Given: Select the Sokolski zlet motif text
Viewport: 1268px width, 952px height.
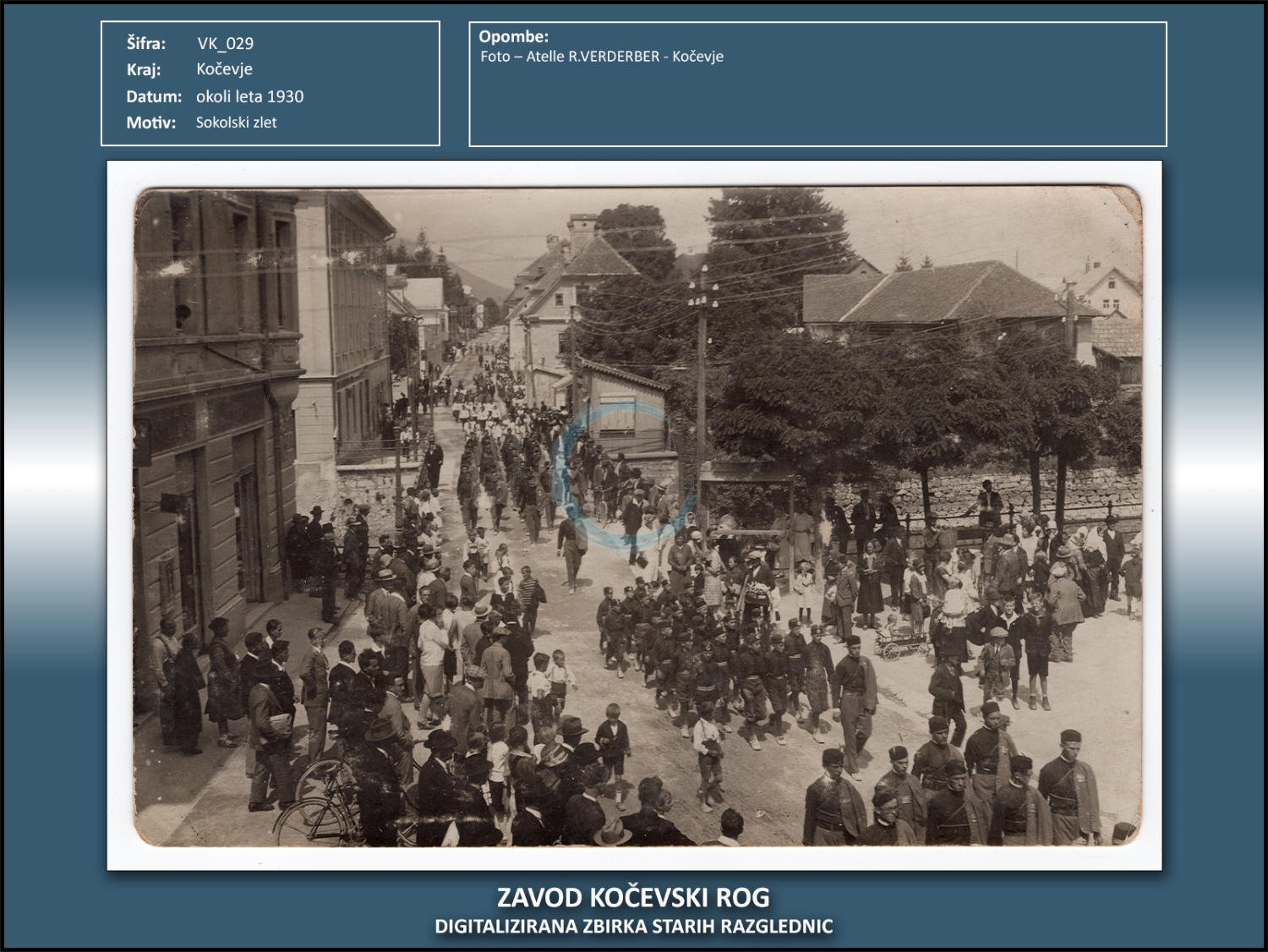Looking at the screenshot, I should tap(236, 123).
